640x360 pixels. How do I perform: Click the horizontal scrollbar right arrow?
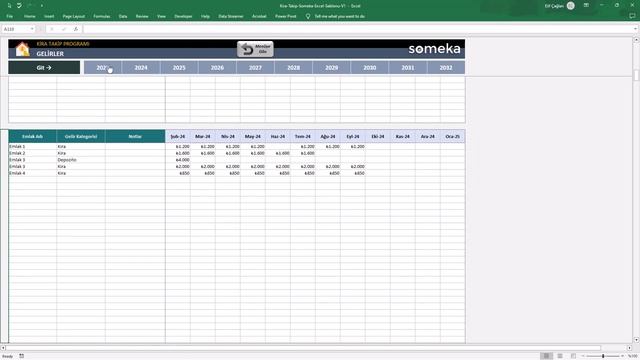[629, 348]
